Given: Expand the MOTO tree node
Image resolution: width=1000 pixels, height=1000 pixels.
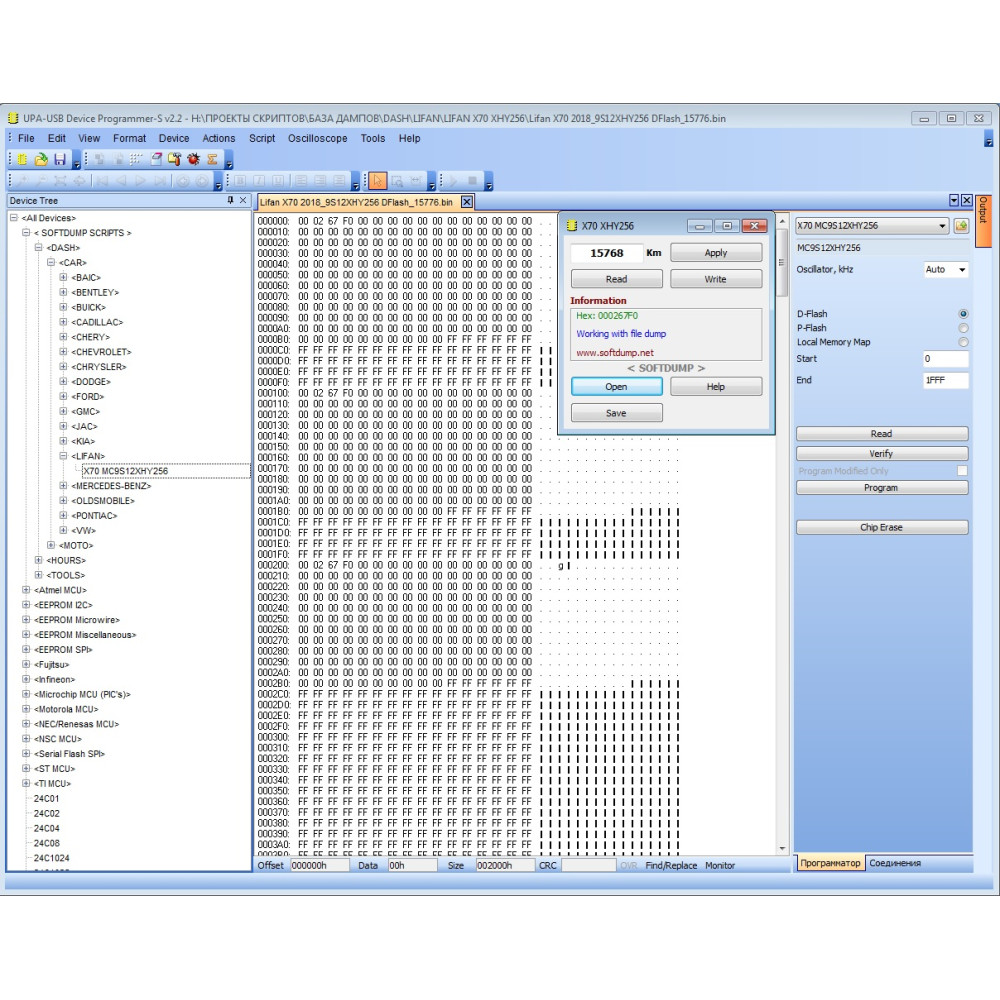Looking at the screenshot, I should click(51, 545).
